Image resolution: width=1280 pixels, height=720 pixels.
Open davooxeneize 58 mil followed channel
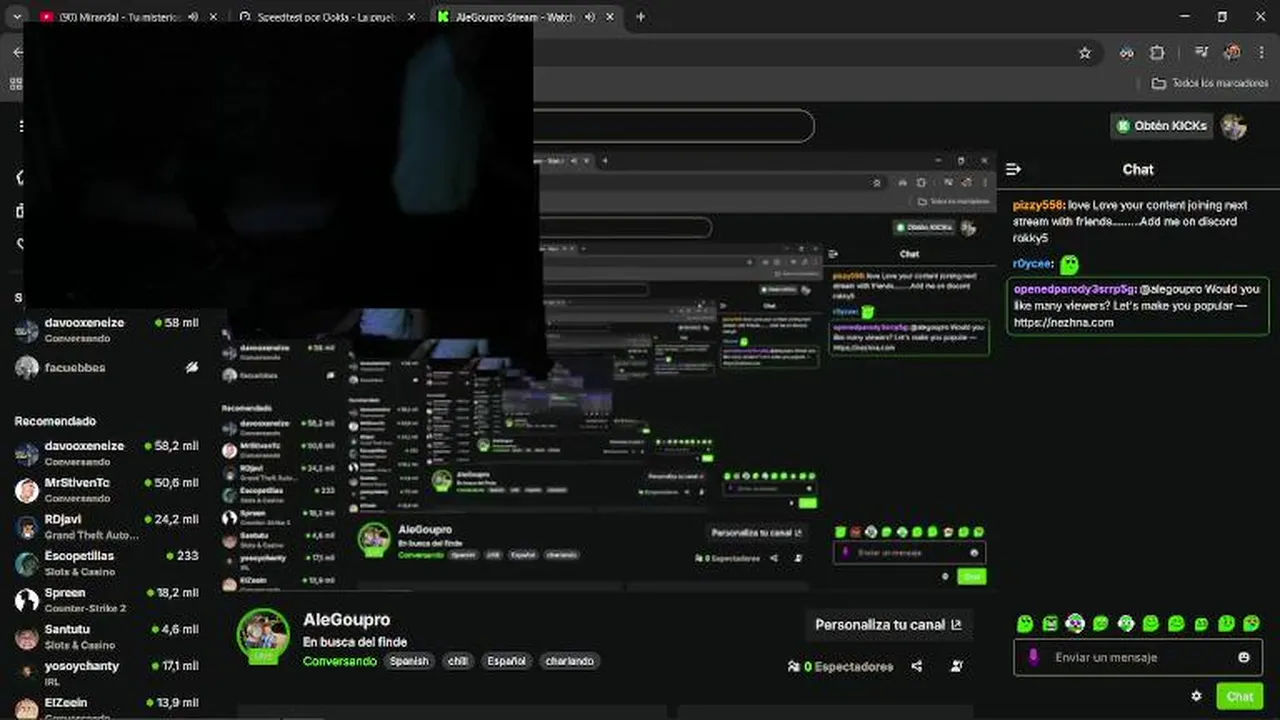tap(108, 330)
